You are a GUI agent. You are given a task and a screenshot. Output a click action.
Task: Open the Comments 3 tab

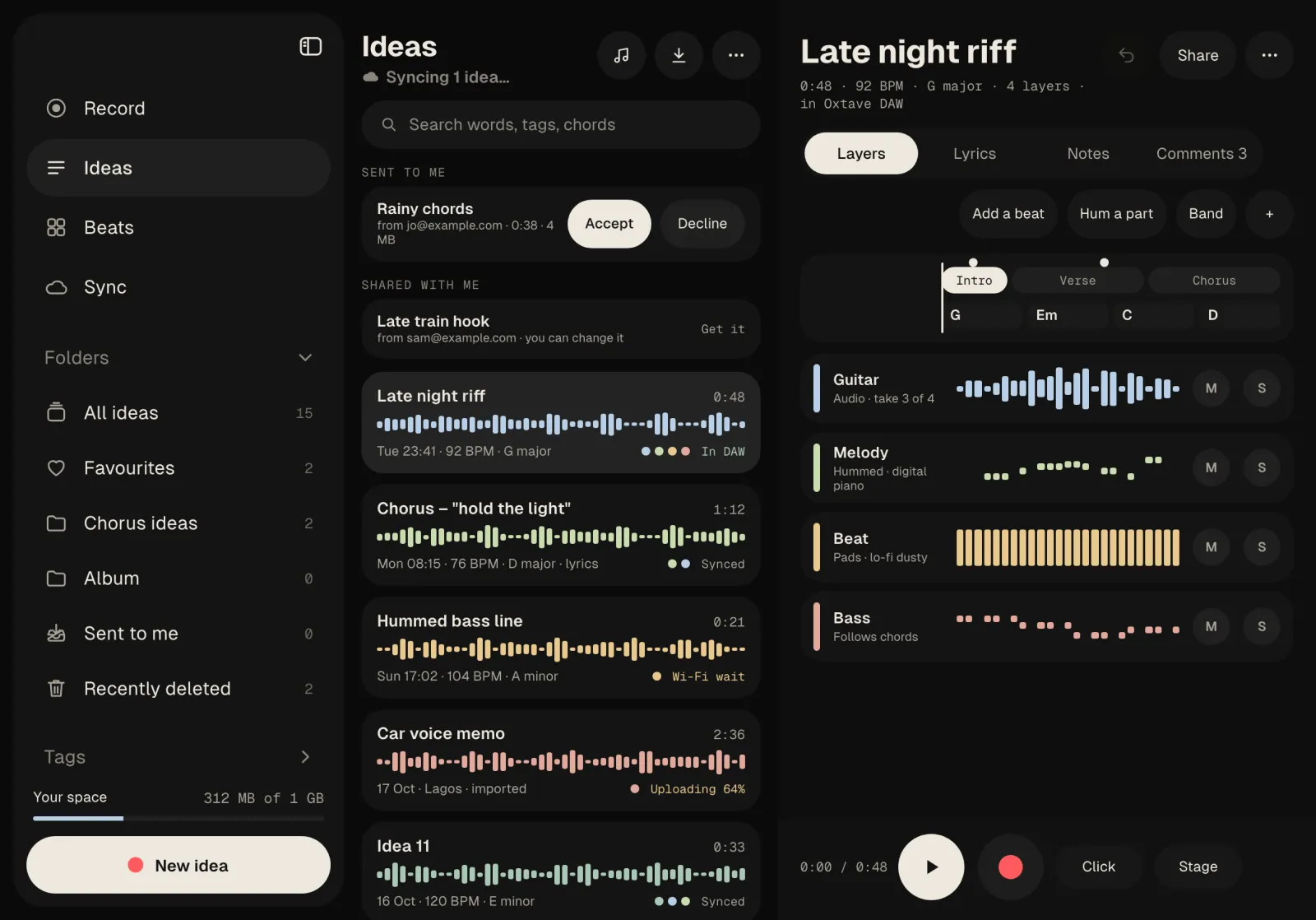[1201, 154]
